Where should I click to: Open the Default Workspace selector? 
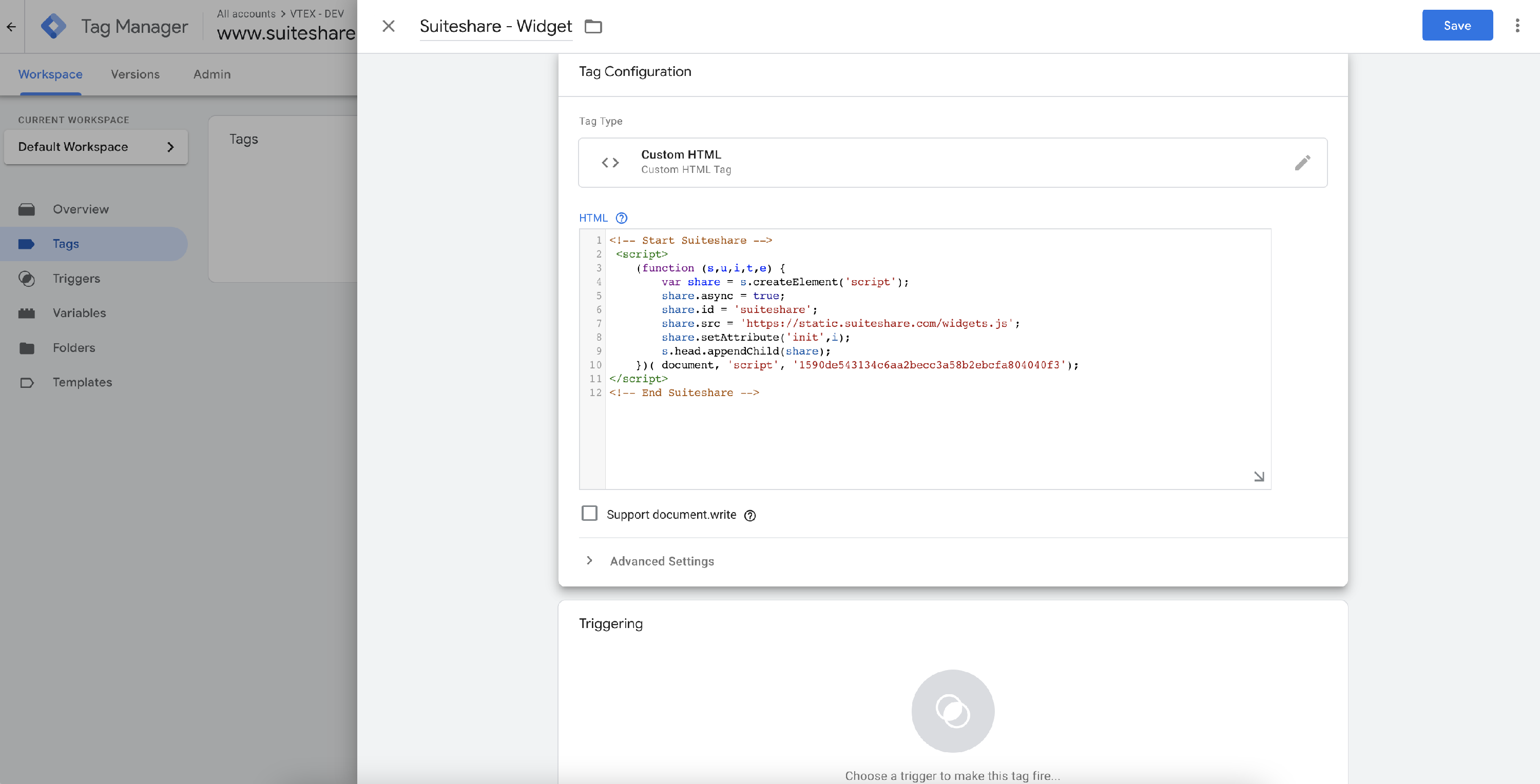pyautogui.click(x=95, y=146)
